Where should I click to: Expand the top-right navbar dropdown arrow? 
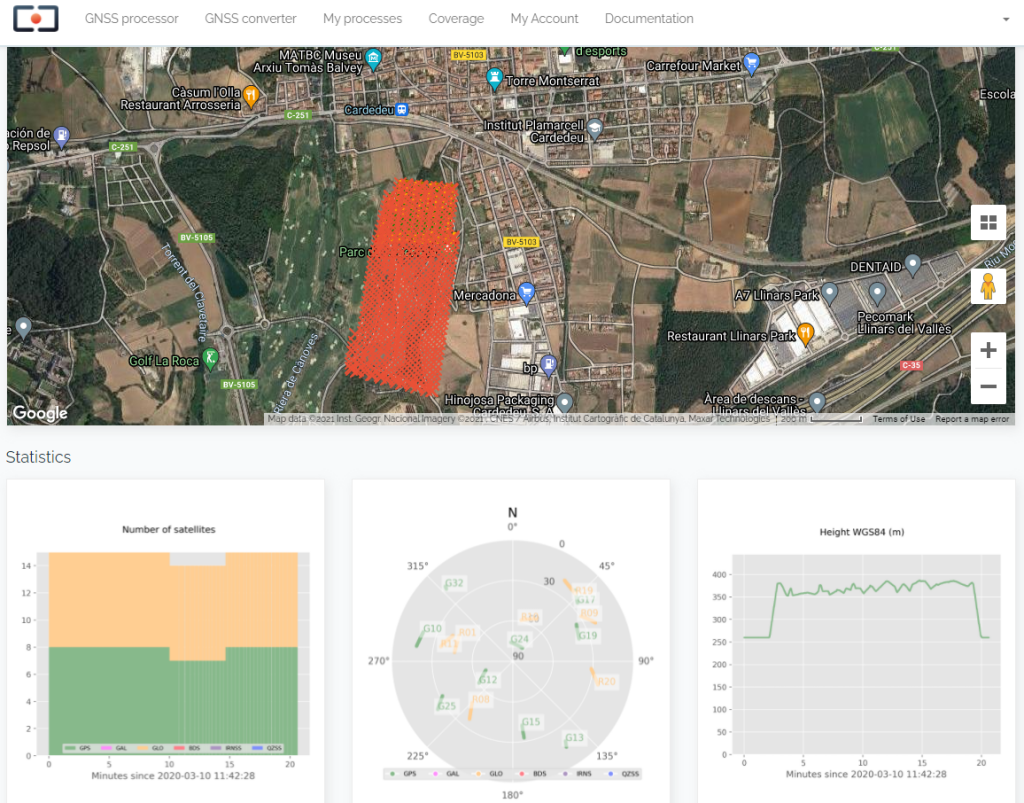pyautogui.click(x=1004, y=19)
